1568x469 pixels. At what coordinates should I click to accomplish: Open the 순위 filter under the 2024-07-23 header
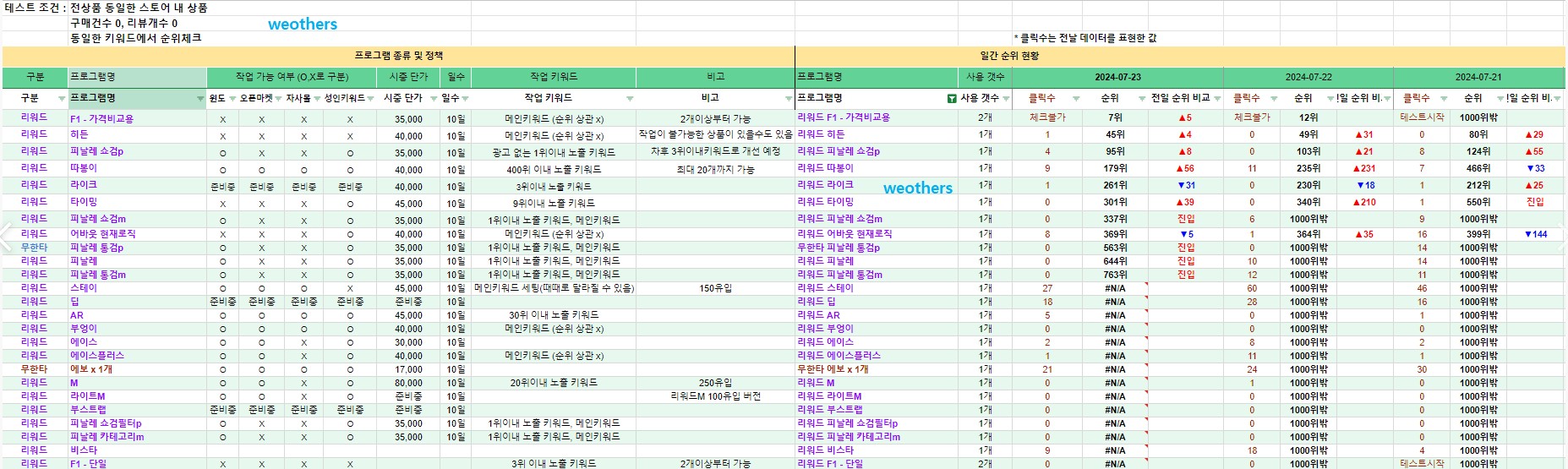[1142, 99]
